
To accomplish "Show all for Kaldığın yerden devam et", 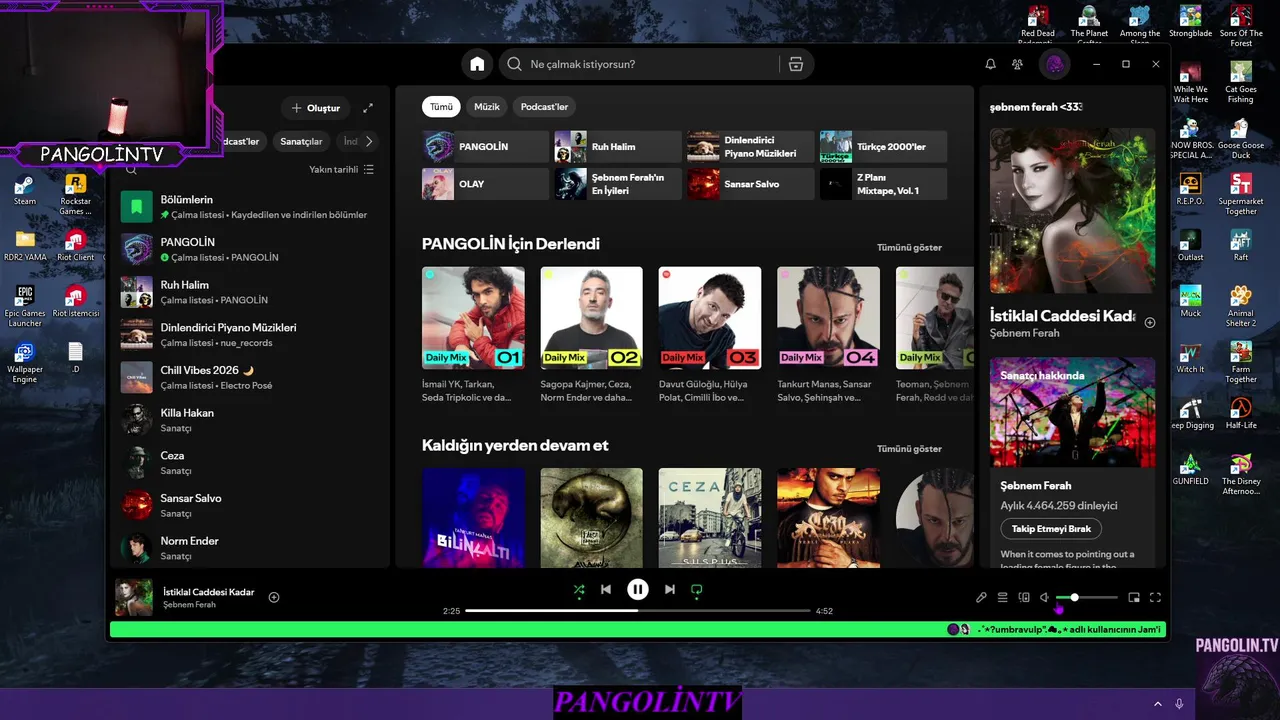I will pyautogui.click(x=909, y=448).
